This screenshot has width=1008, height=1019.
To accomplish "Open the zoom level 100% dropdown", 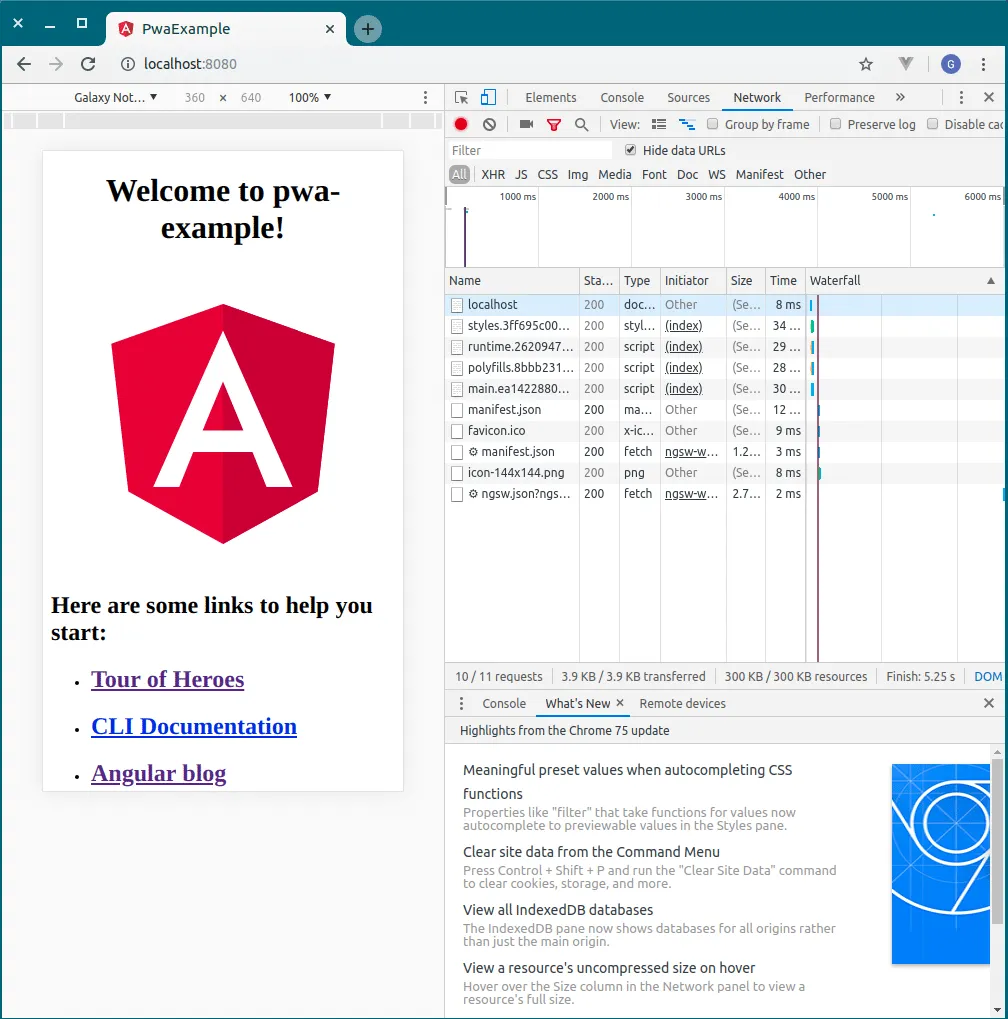I will tap(310, 97).
